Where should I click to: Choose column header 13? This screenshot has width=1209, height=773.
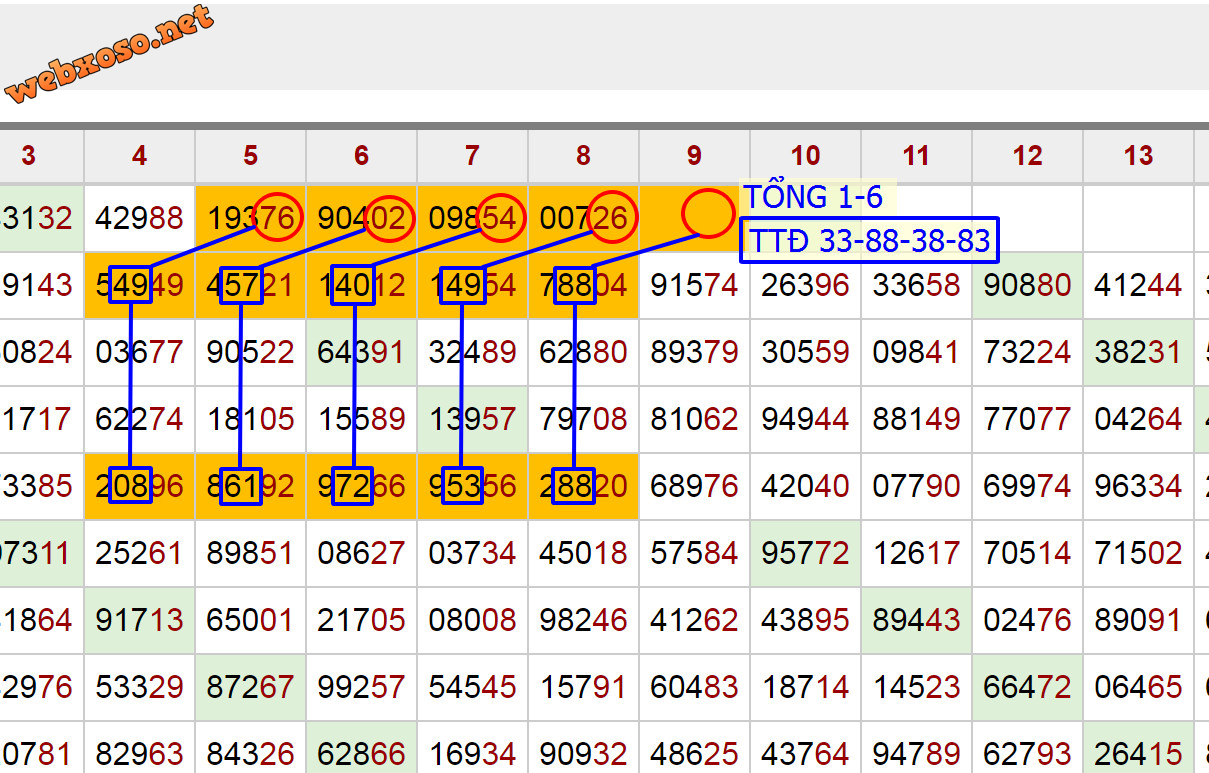point(1138,156)
